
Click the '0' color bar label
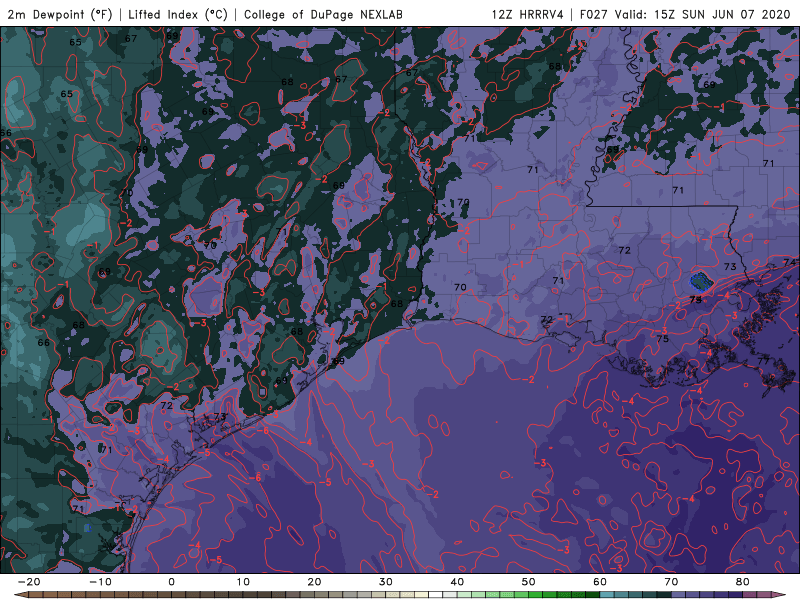click(x=171, y=582)
